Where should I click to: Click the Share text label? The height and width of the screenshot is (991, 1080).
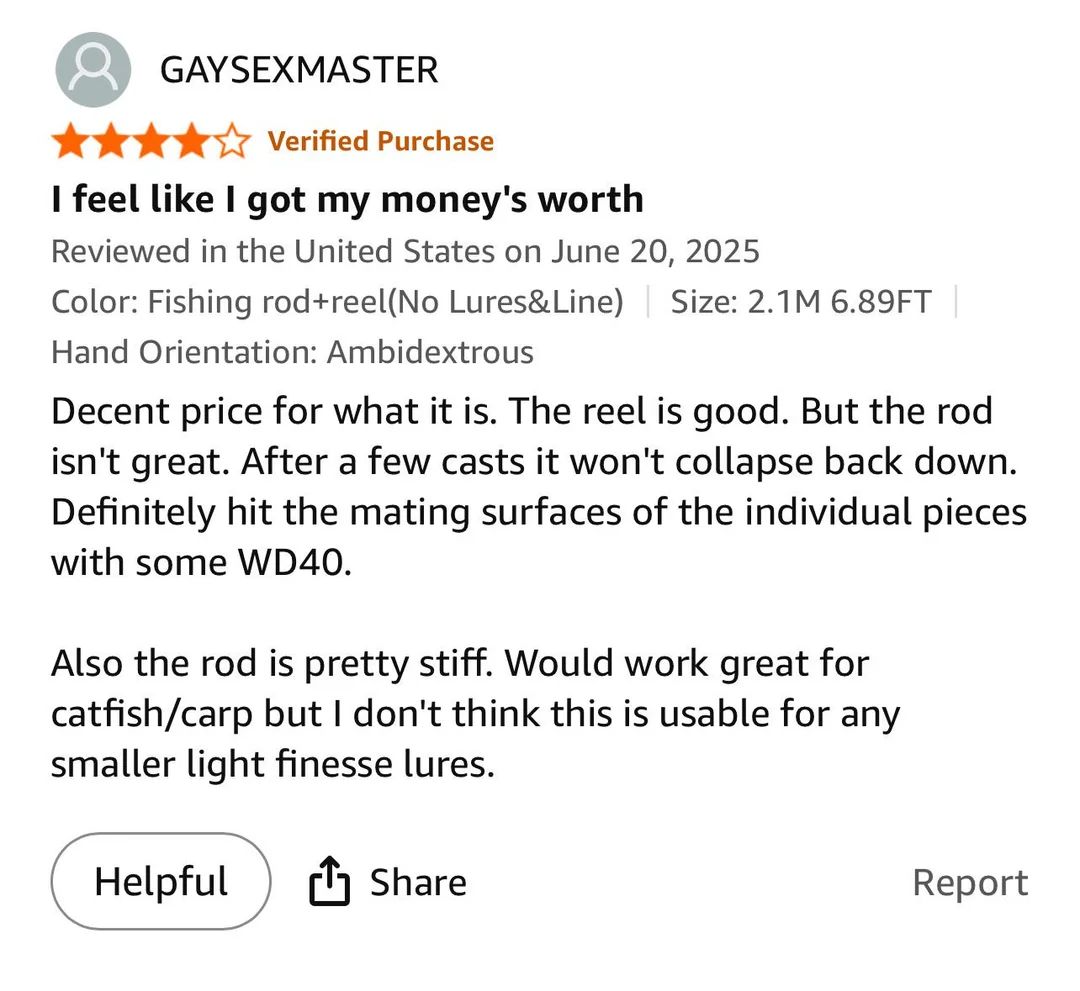[417, 882]
